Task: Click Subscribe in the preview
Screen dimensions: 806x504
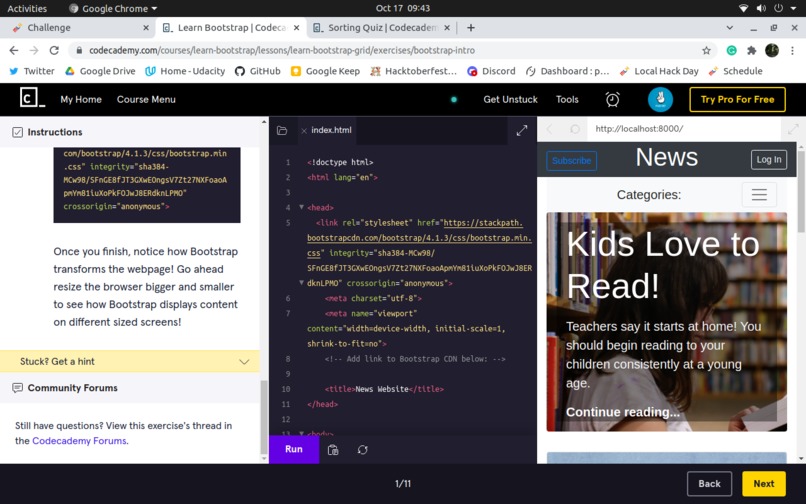Action: 571,160
